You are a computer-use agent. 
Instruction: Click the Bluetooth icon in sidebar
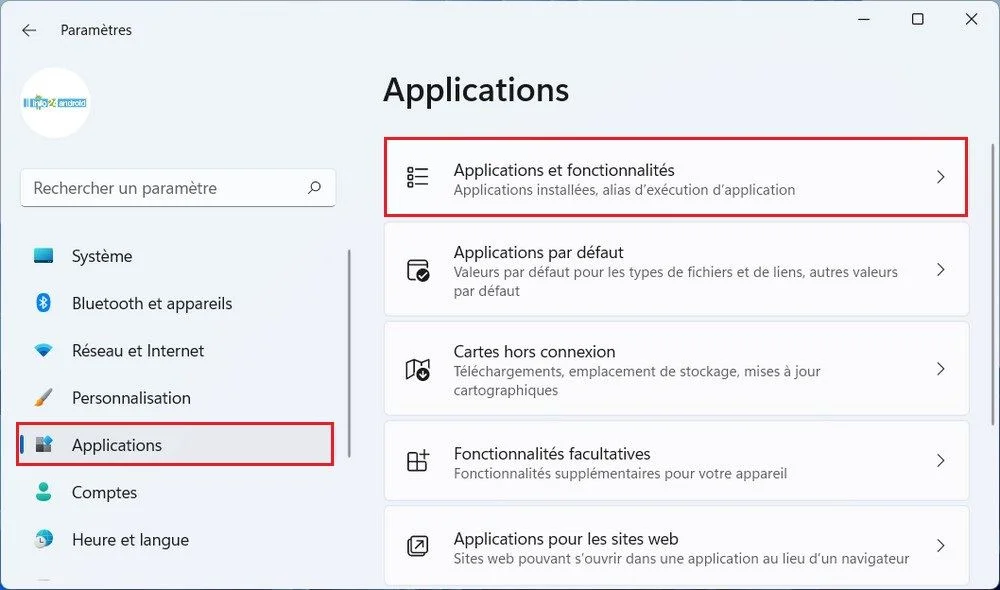point(43,303)
